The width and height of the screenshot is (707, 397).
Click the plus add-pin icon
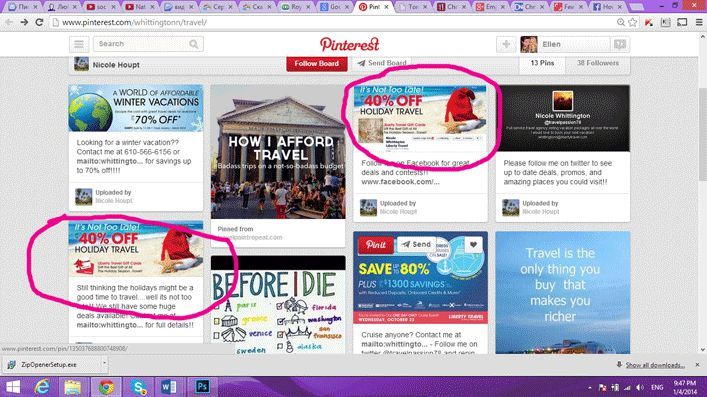click(x=506, y=44)
